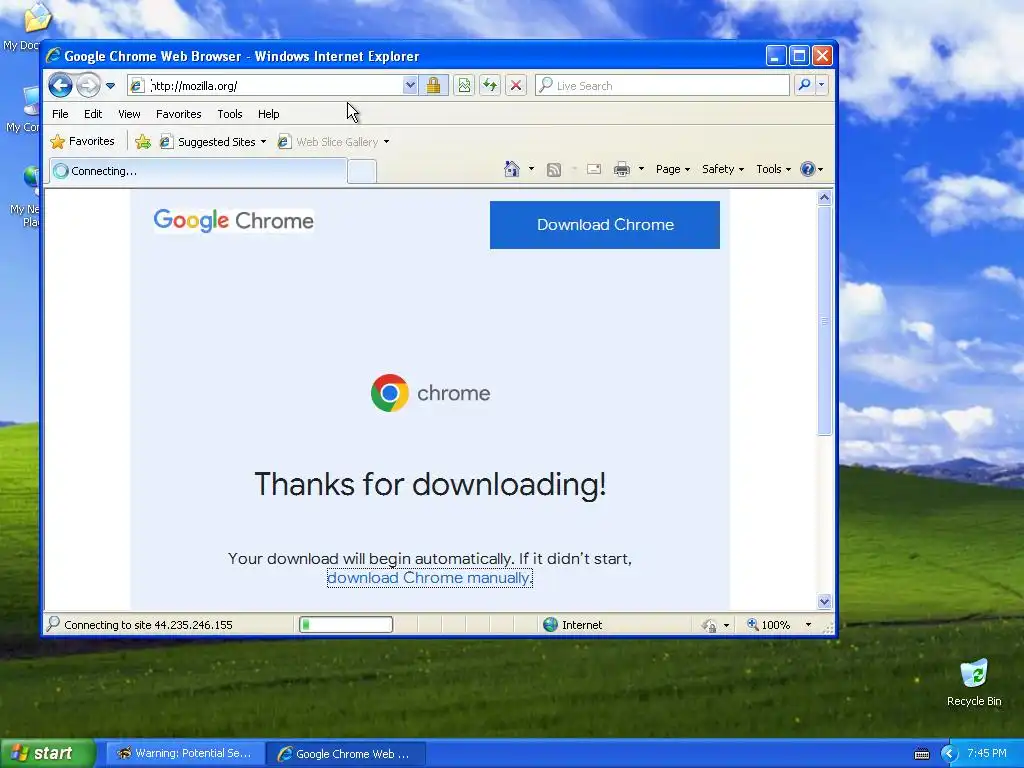This screenshot has width=1024, height=768.
Task: Click the Internet zone globe icon
Action: pyautogui.click(x=551, y=625)
